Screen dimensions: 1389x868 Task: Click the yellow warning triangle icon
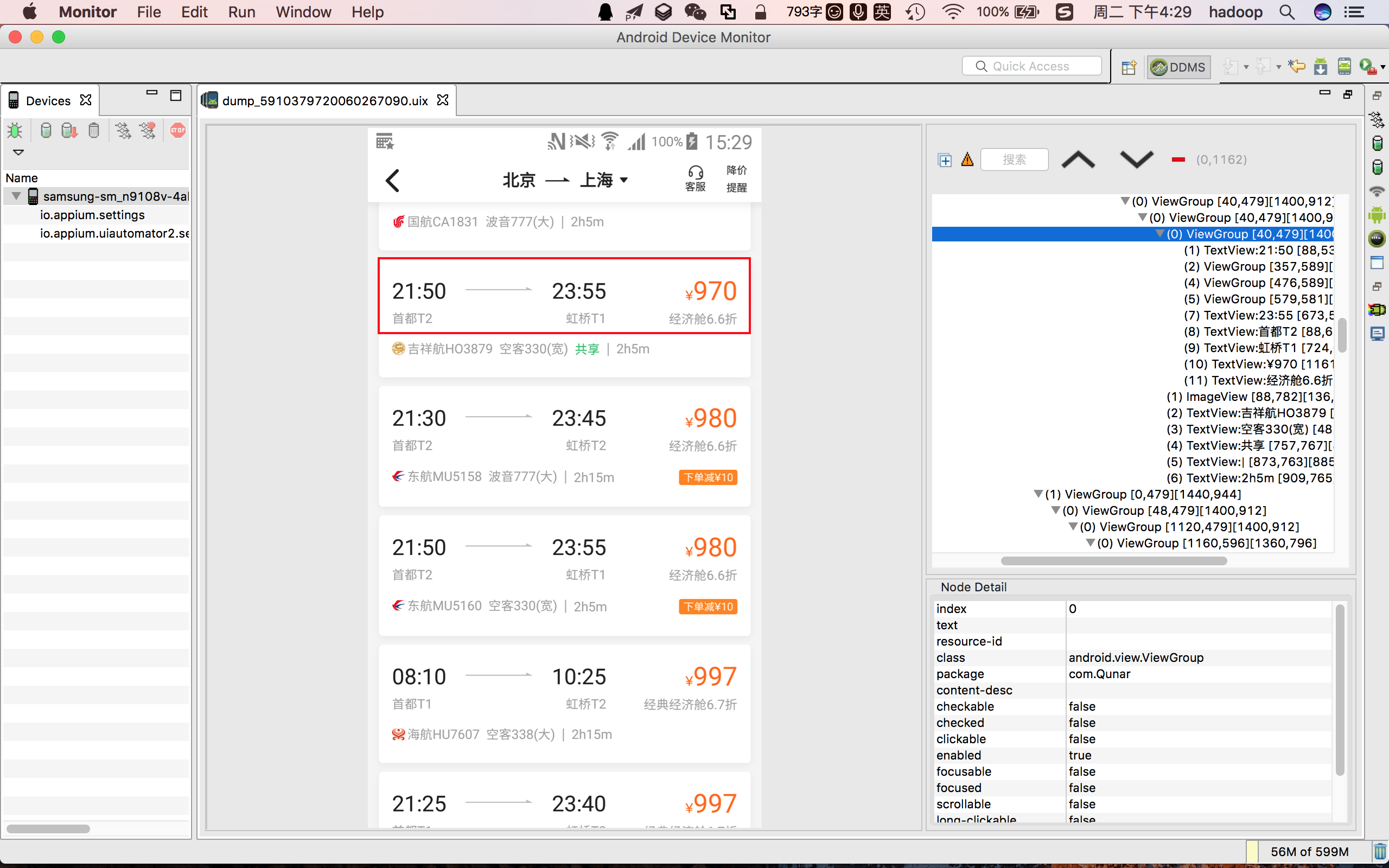tap(967, 159)
